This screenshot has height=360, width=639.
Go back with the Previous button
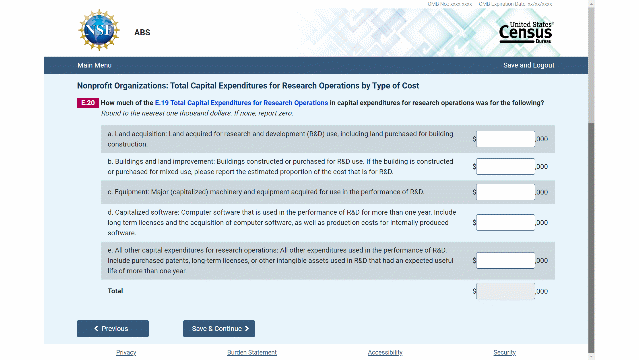113,328
